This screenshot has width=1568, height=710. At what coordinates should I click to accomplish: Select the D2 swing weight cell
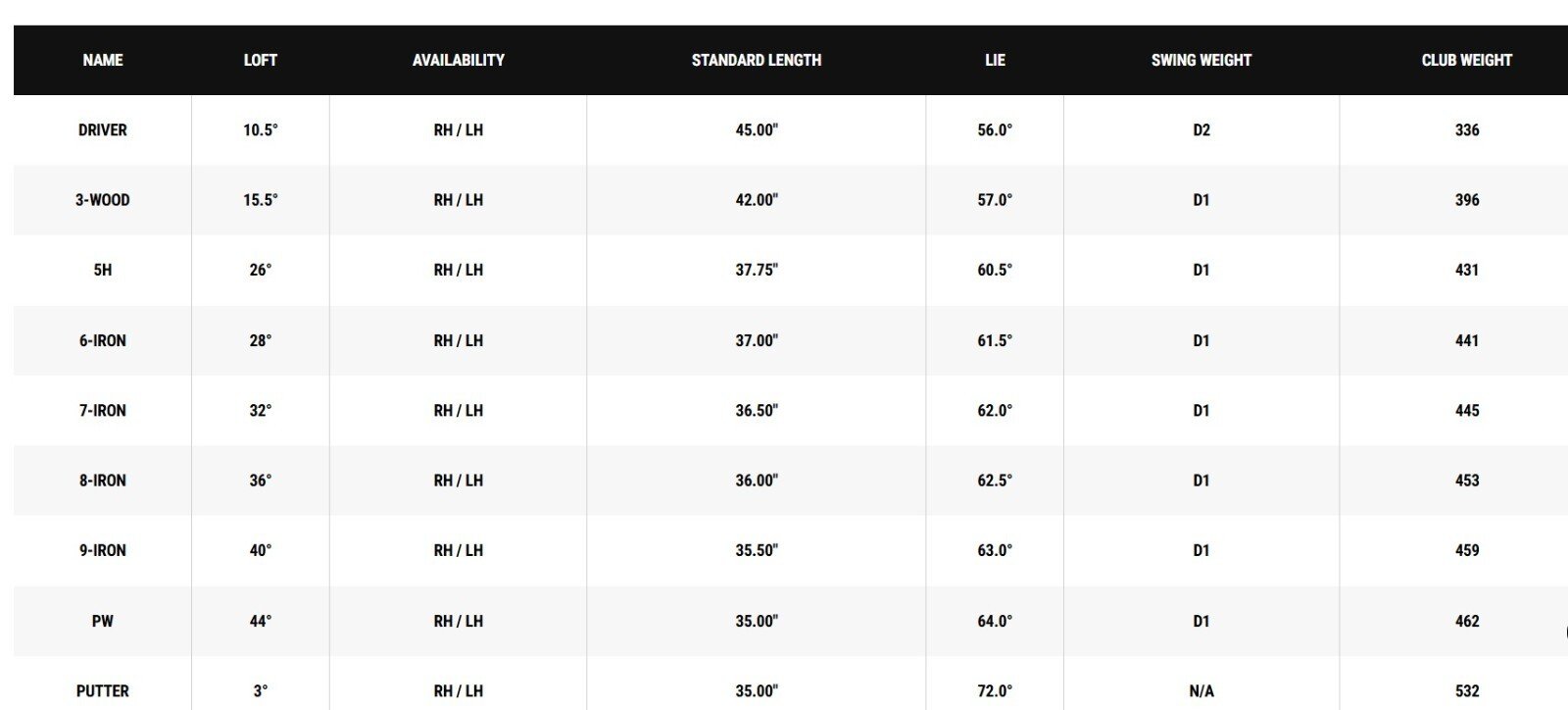[1201, 129]
